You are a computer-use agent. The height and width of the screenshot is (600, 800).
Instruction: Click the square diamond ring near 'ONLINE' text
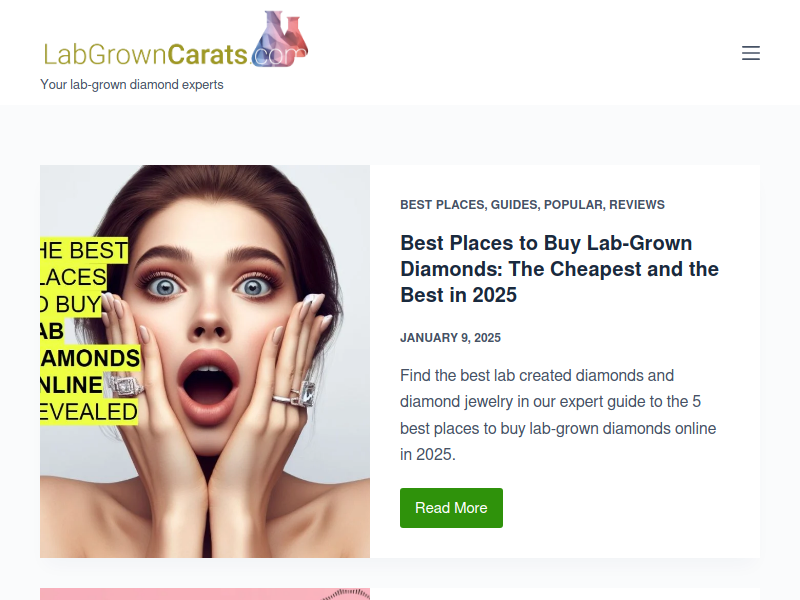point(126,387)
